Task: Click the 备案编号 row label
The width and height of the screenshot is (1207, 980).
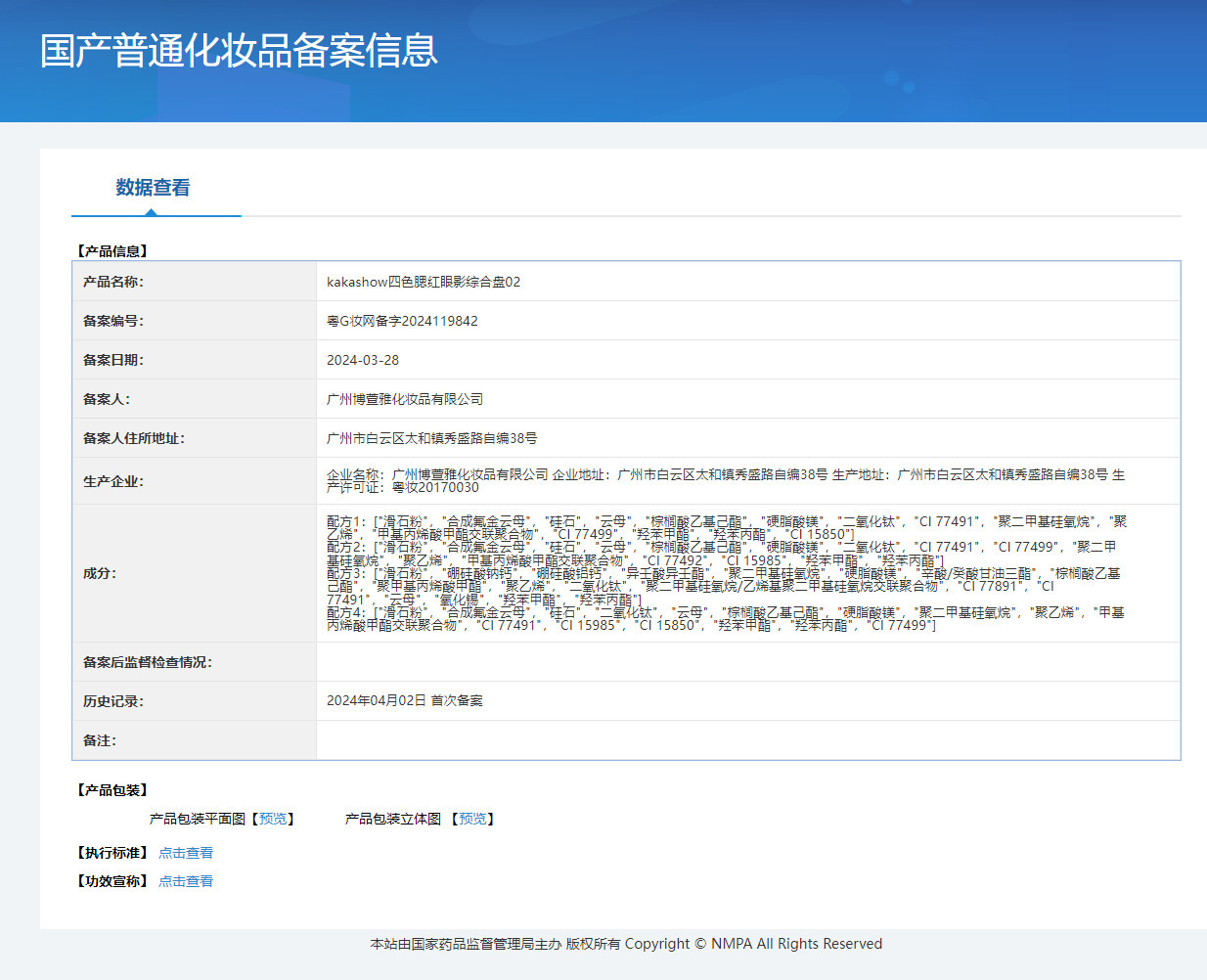Action: coord(113,321)
